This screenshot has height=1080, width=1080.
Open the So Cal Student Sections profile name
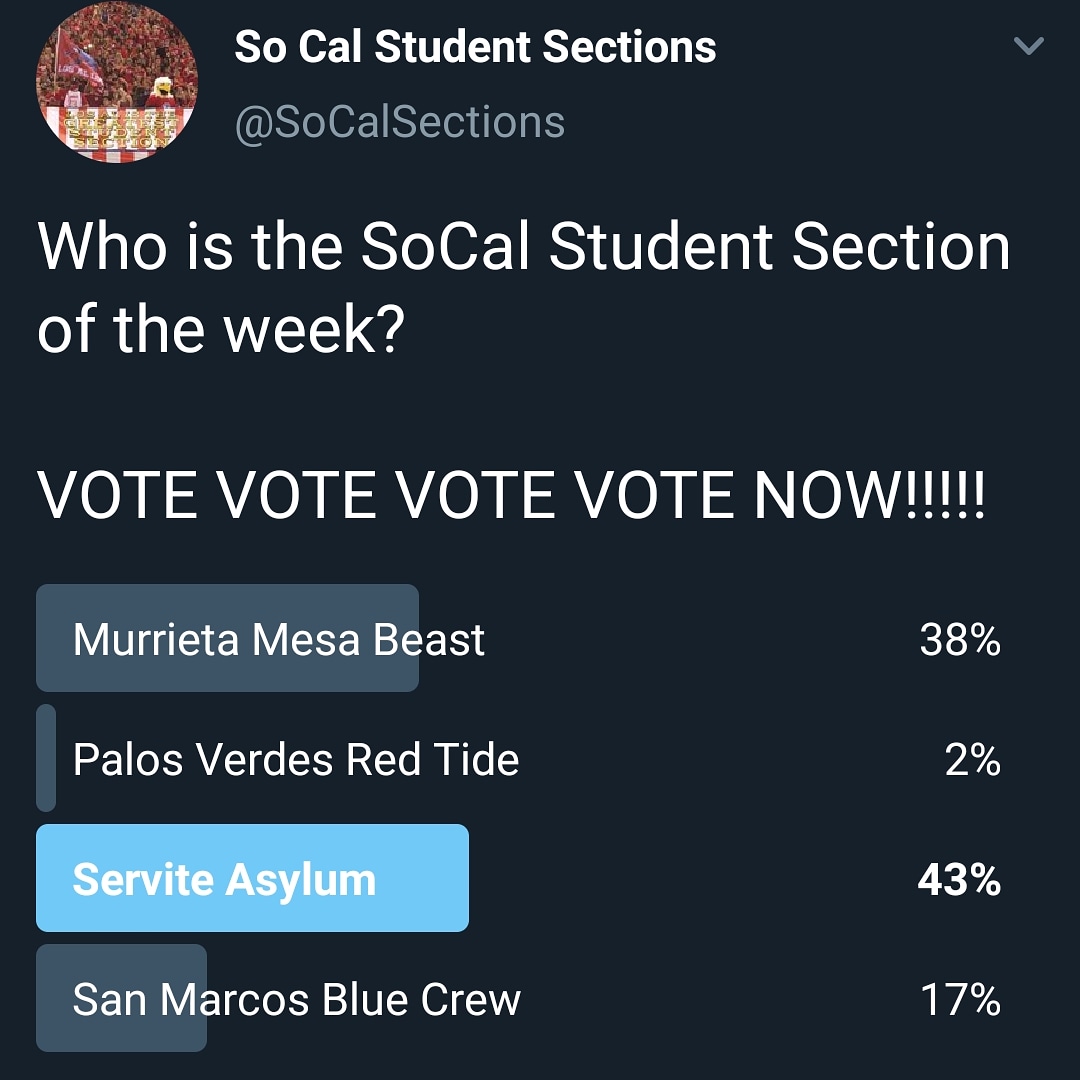pyautogui.click(x=476, y=45)
